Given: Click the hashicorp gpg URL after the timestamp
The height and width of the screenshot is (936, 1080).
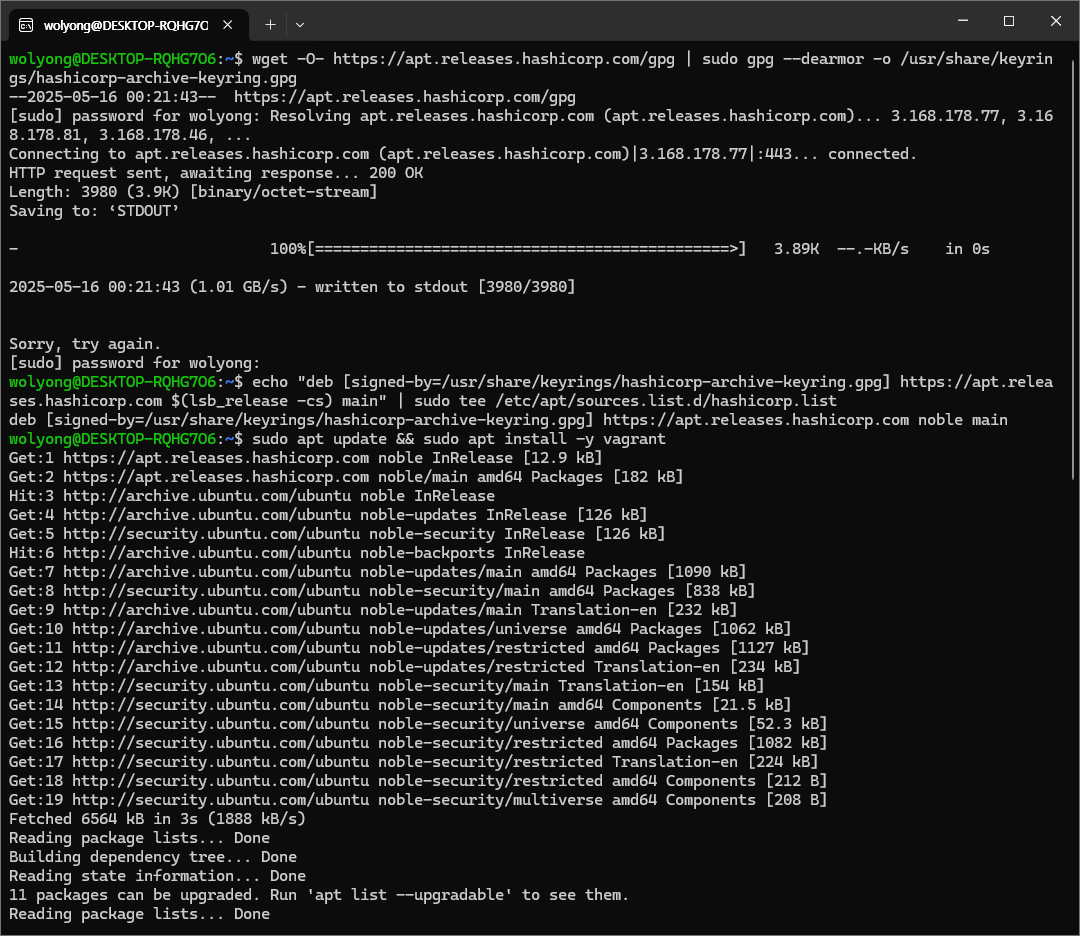Looking at the screenshot, I should coord(404,97).
